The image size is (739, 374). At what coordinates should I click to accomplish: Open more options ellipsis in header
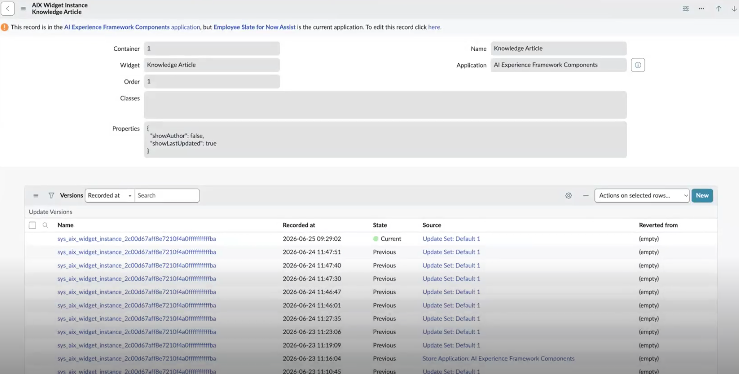701,8
